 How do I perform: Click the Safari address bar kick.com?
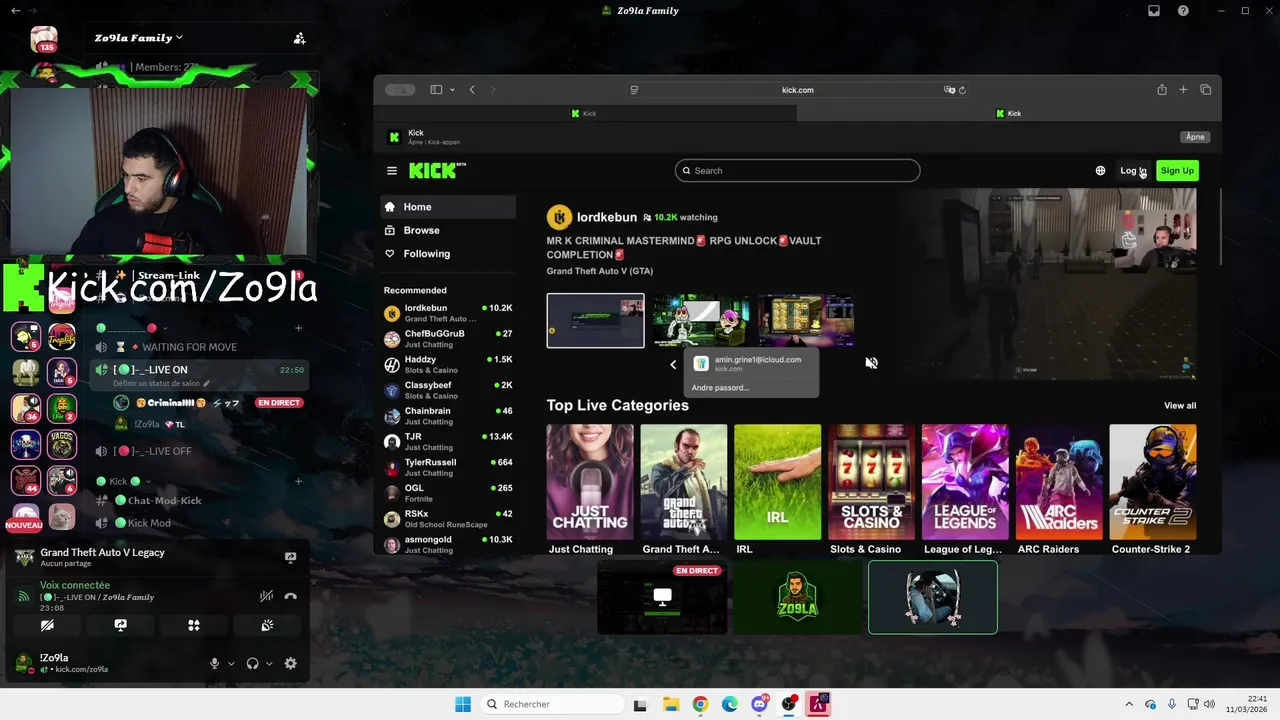click(x=797, y=90)
